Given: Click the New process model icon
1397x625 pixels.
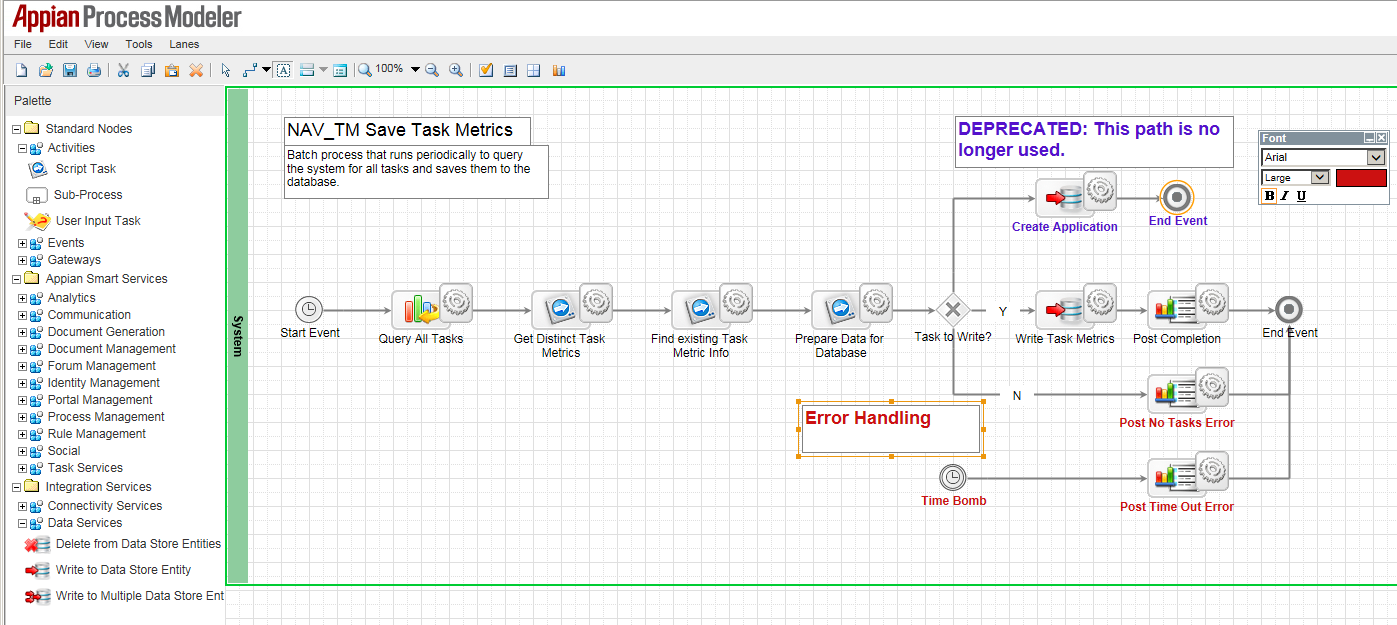Looking at the screenshot, I should (x=22, y=70).
